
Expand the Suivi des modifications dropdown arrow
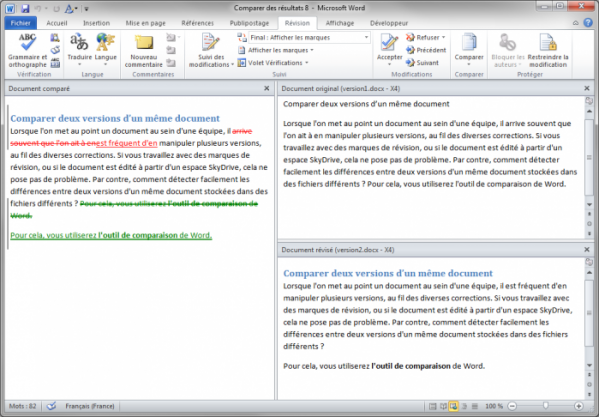coord(232,65)
